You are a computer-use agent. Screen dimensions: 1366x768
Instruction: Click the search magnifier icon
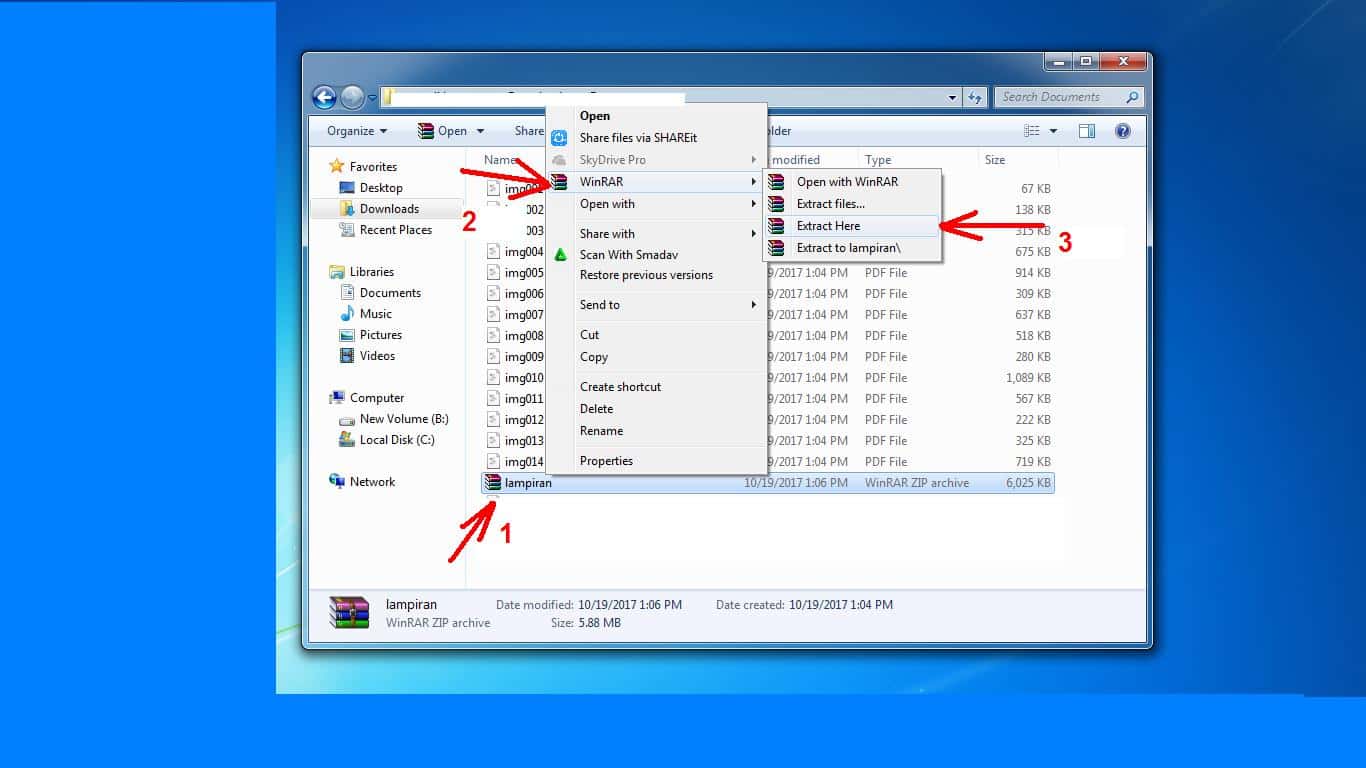1132,97
